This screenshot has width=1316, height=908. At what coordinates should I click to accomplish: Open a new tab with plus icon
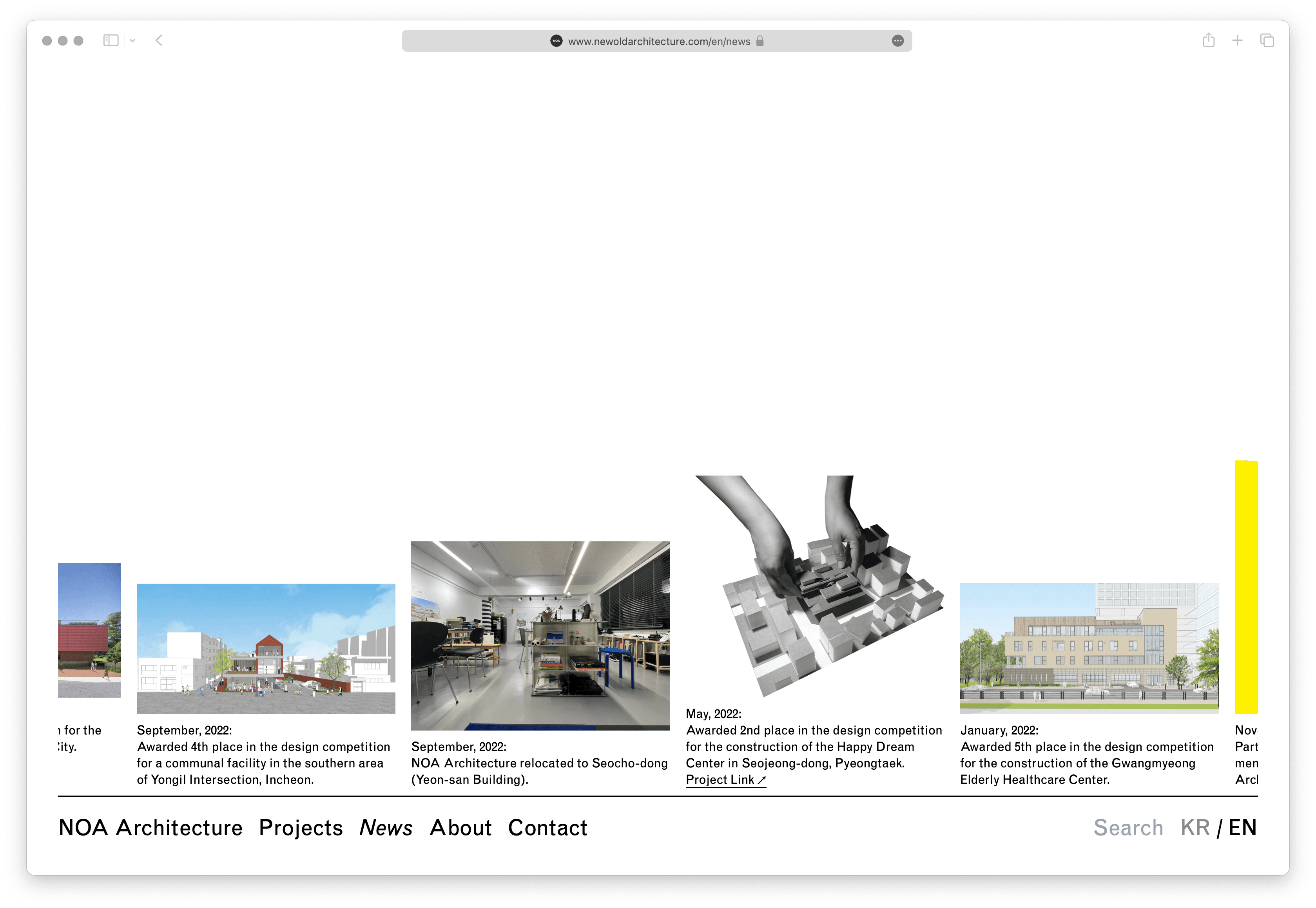pyautogui.click(x=1238, y=40)
